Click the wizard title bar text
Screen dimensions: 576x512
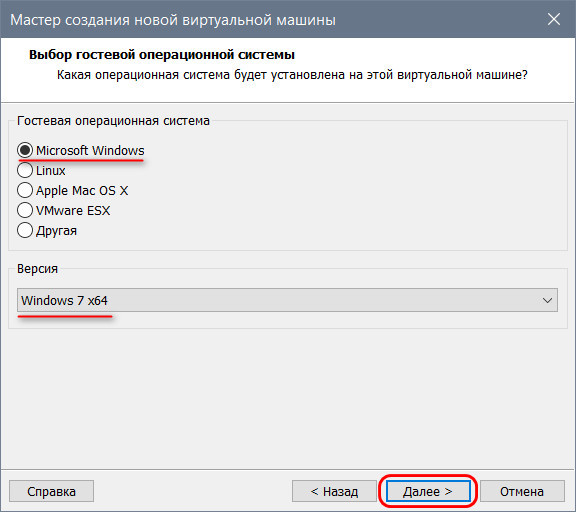[173, 20]
